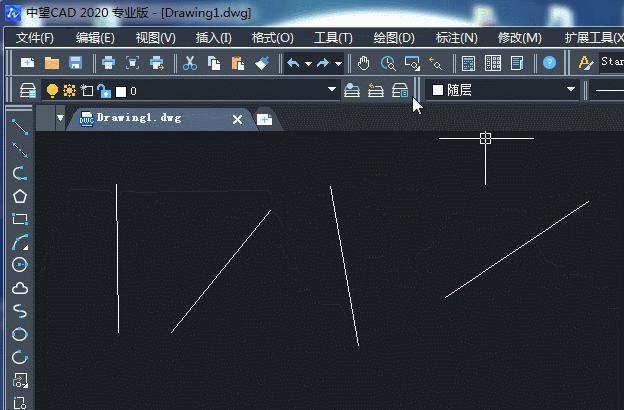Make object's layer current
Viewport: 624px width, 410px height.
[352, 90]
